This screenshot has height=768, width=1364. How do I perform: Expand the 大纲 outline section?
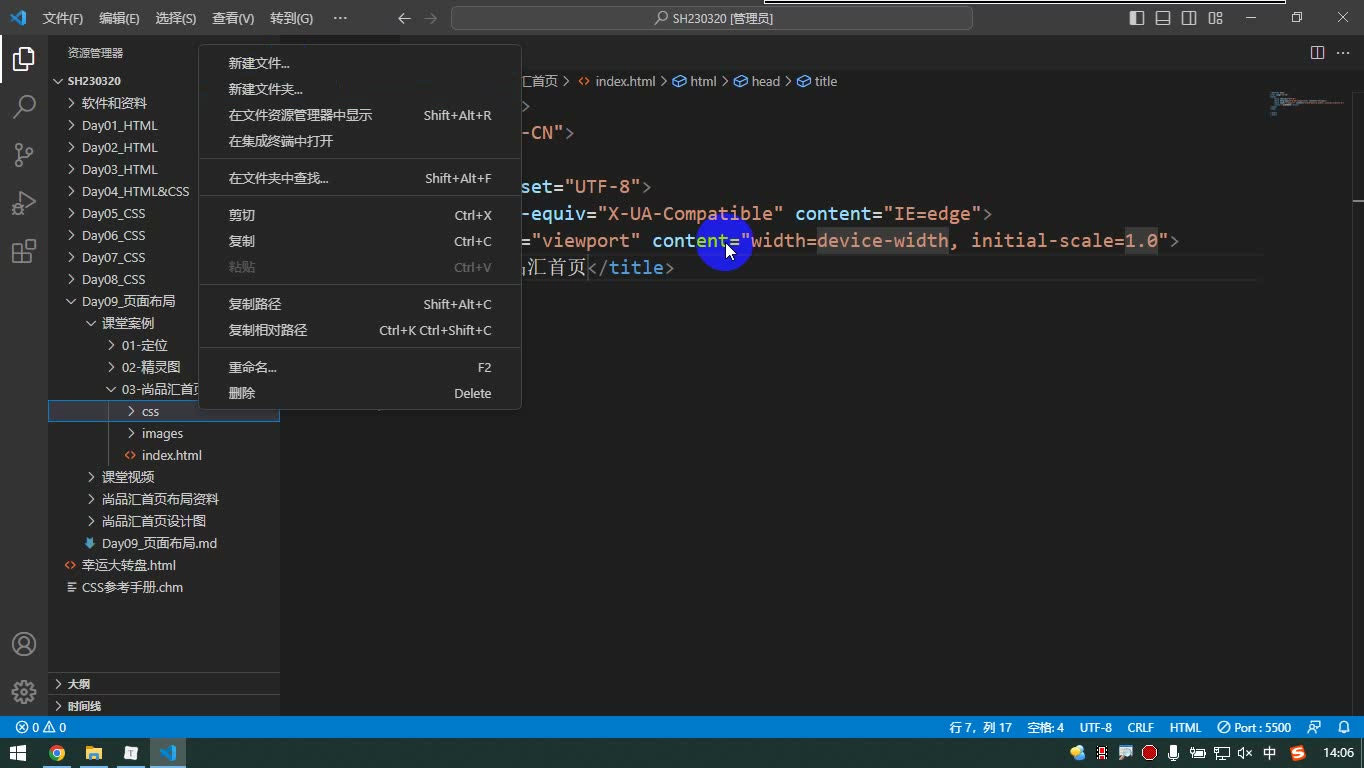pos(164,684)
